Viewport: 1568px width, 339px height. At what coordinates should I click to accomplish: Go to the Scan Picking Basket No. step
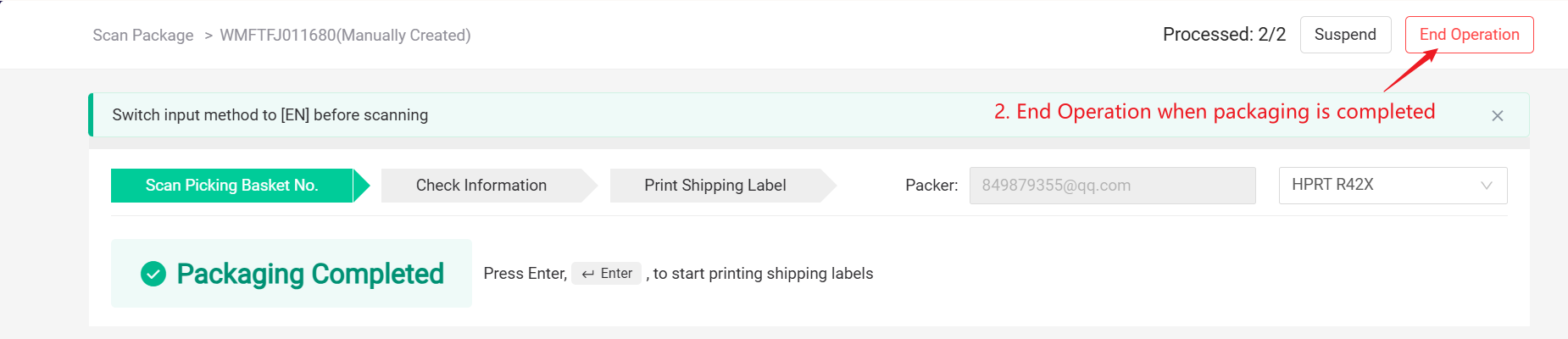231,186
